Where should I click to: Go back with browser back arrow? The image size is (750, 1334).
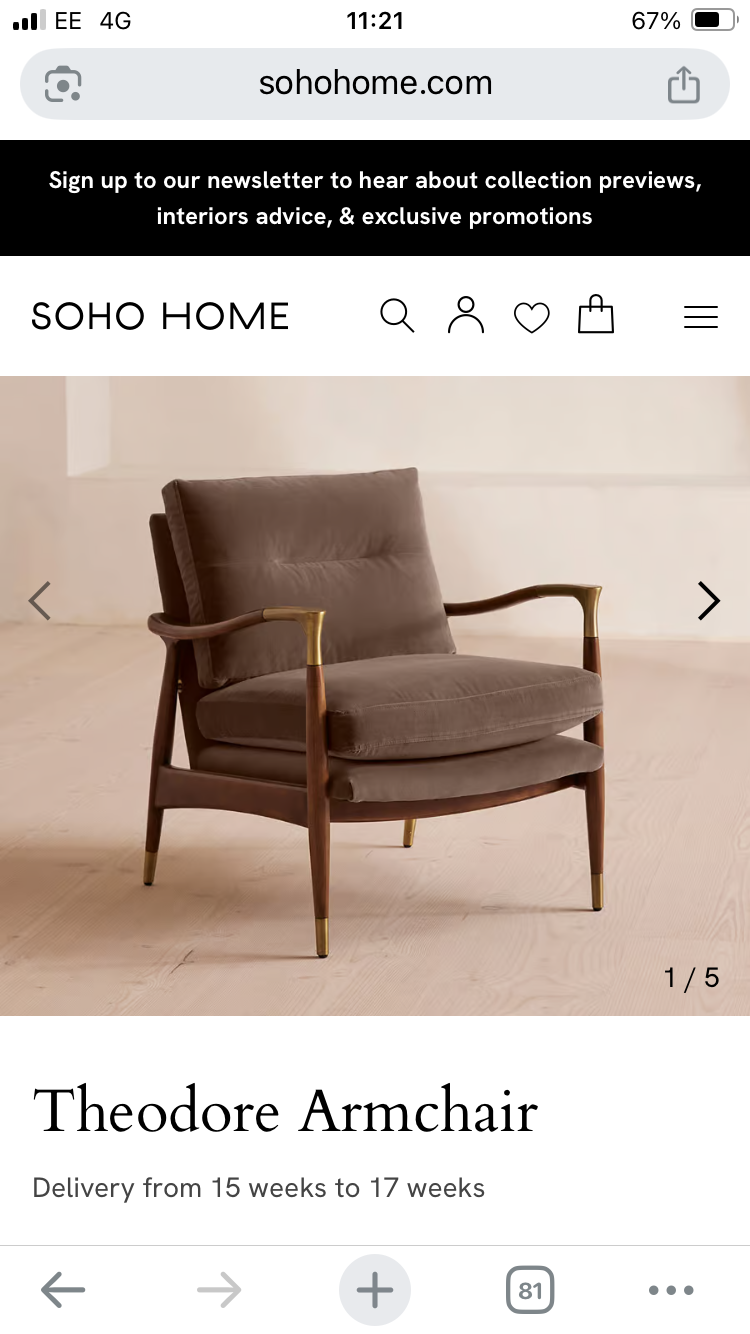click(x=63, y=1290)
